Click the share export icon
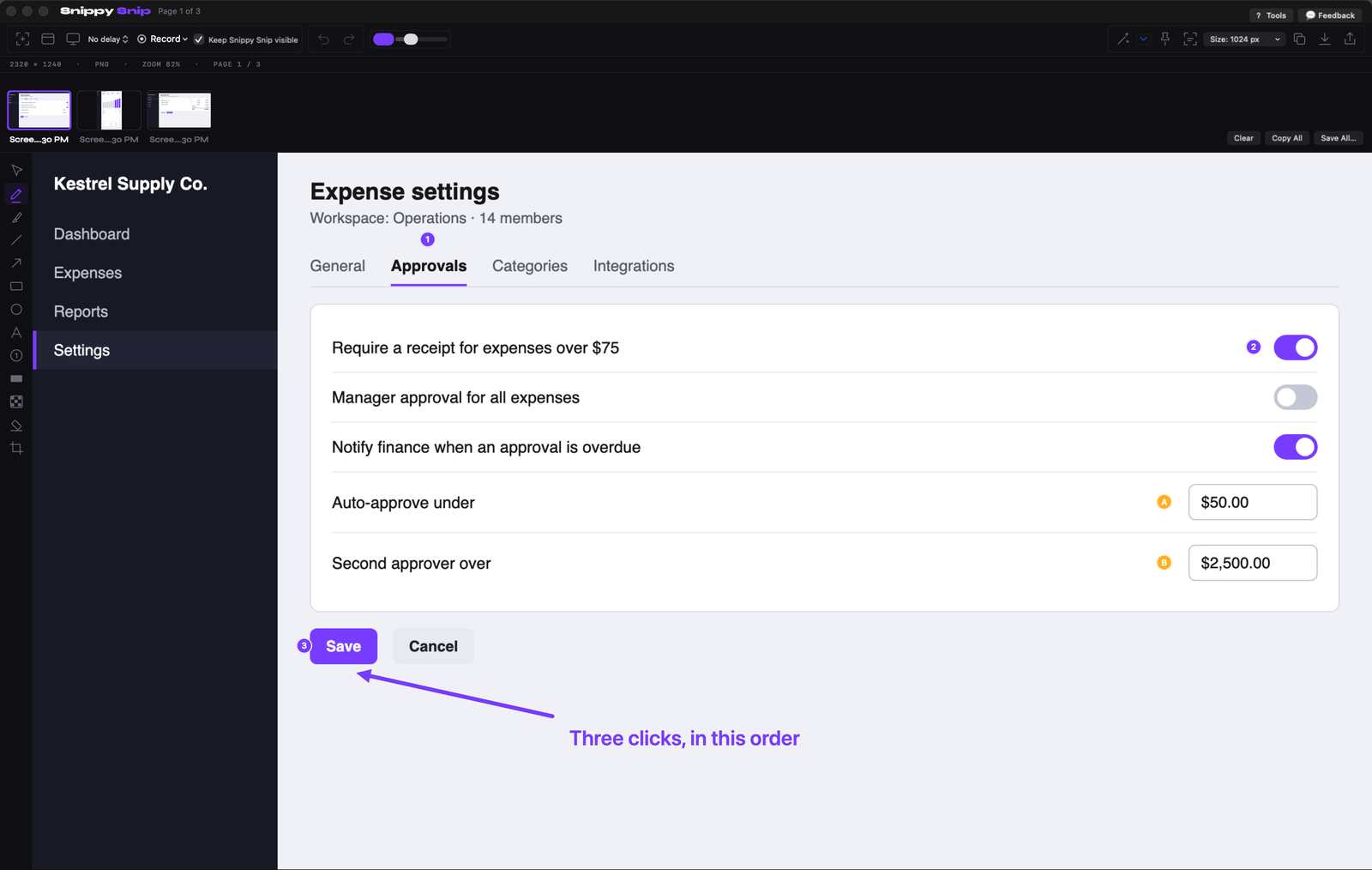This screenshot has height=870, width=1372. coord(1350,39)
